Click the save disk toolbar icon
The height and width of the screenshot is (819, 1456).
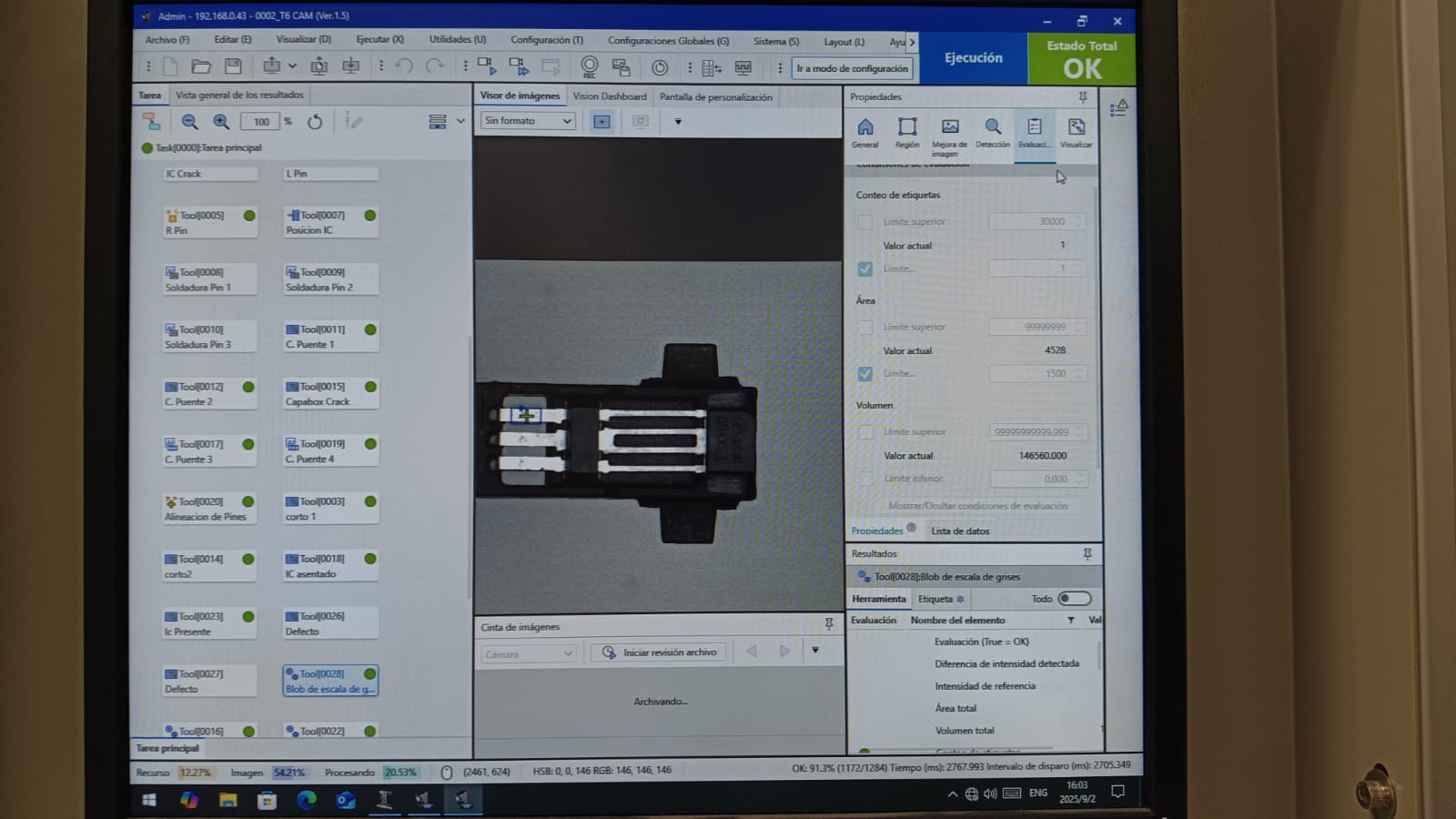[x=233, y=66]
